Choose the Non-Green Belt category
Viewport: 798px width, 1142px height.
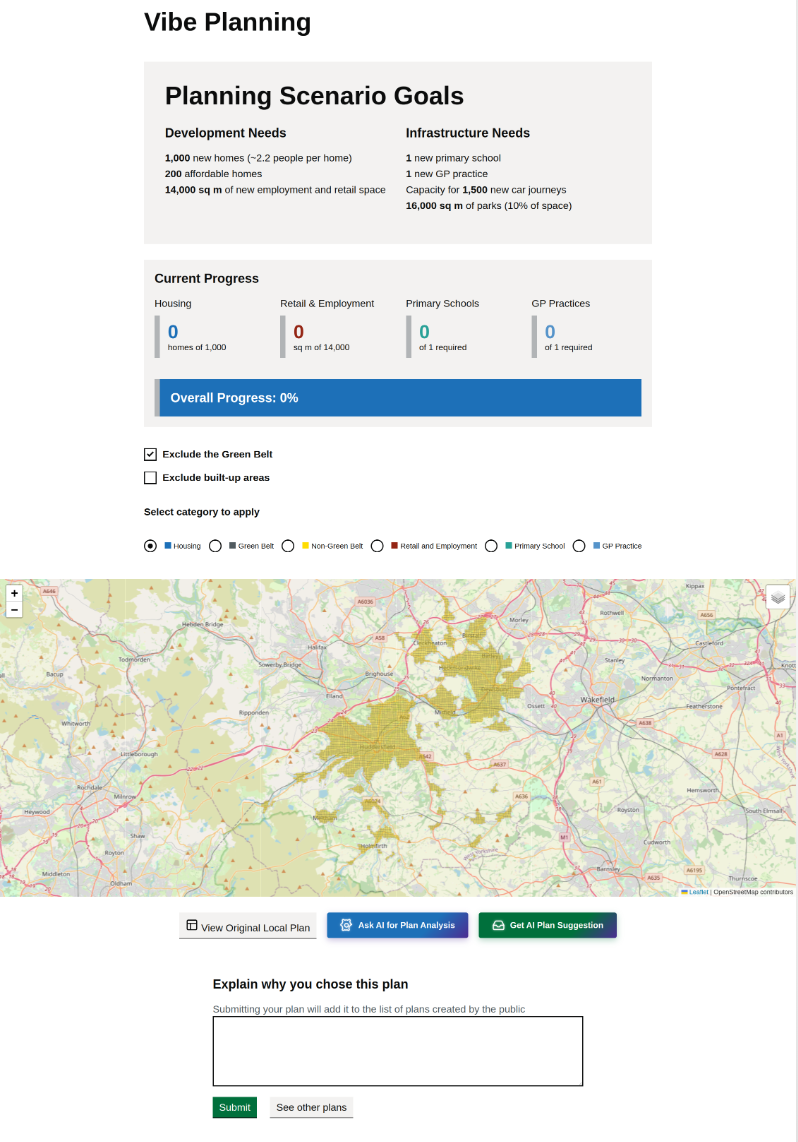coord(288,546)
